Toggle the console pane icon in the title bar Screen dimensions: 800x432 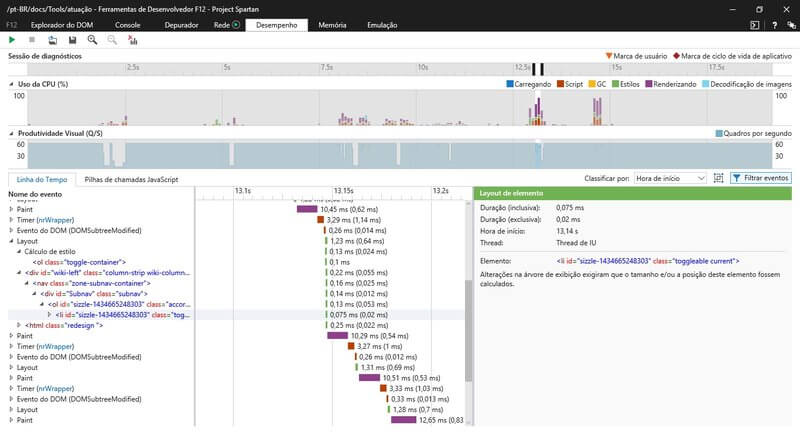pos(755,25)
